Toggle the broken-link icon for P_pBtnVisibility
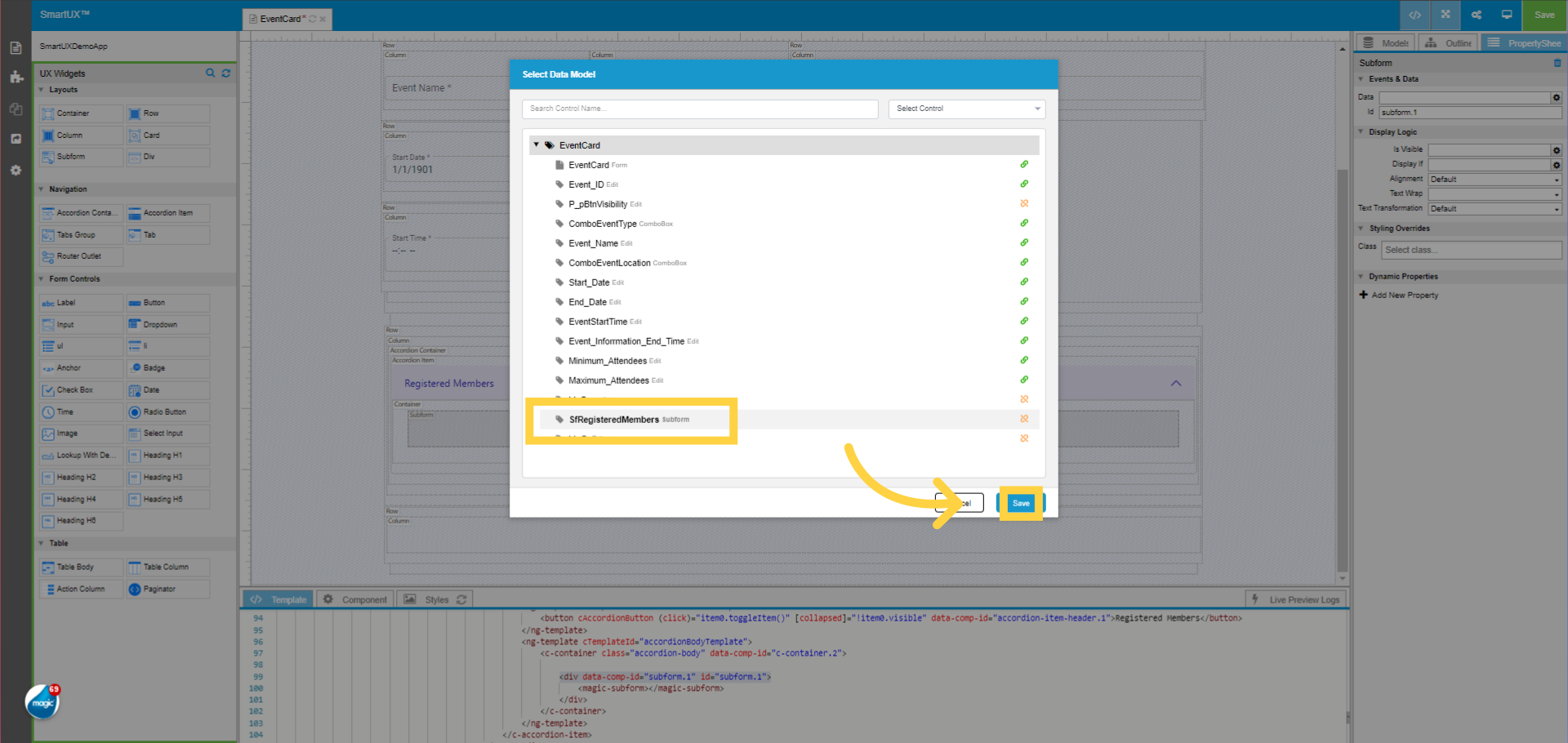The image size is (1568, 743). tap(1025, 202)
